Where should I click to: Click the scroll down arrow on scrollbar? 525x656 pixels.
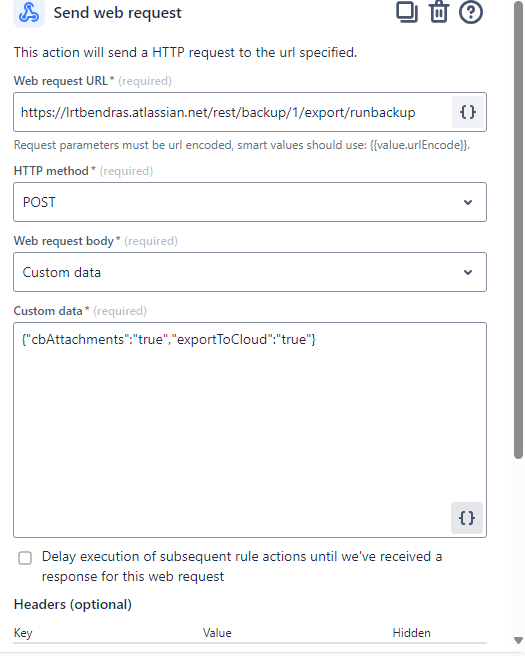[518, 640]
